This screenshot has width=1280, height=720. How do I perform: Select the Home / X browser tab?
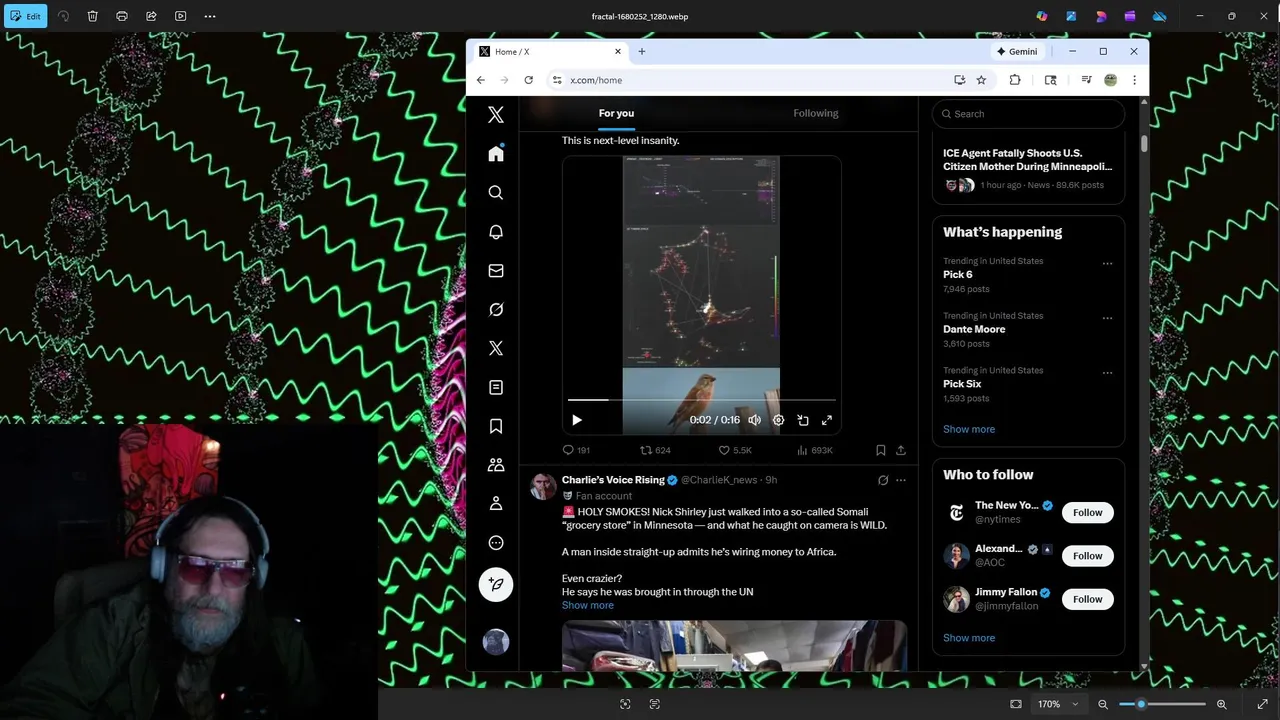[550, 52]
